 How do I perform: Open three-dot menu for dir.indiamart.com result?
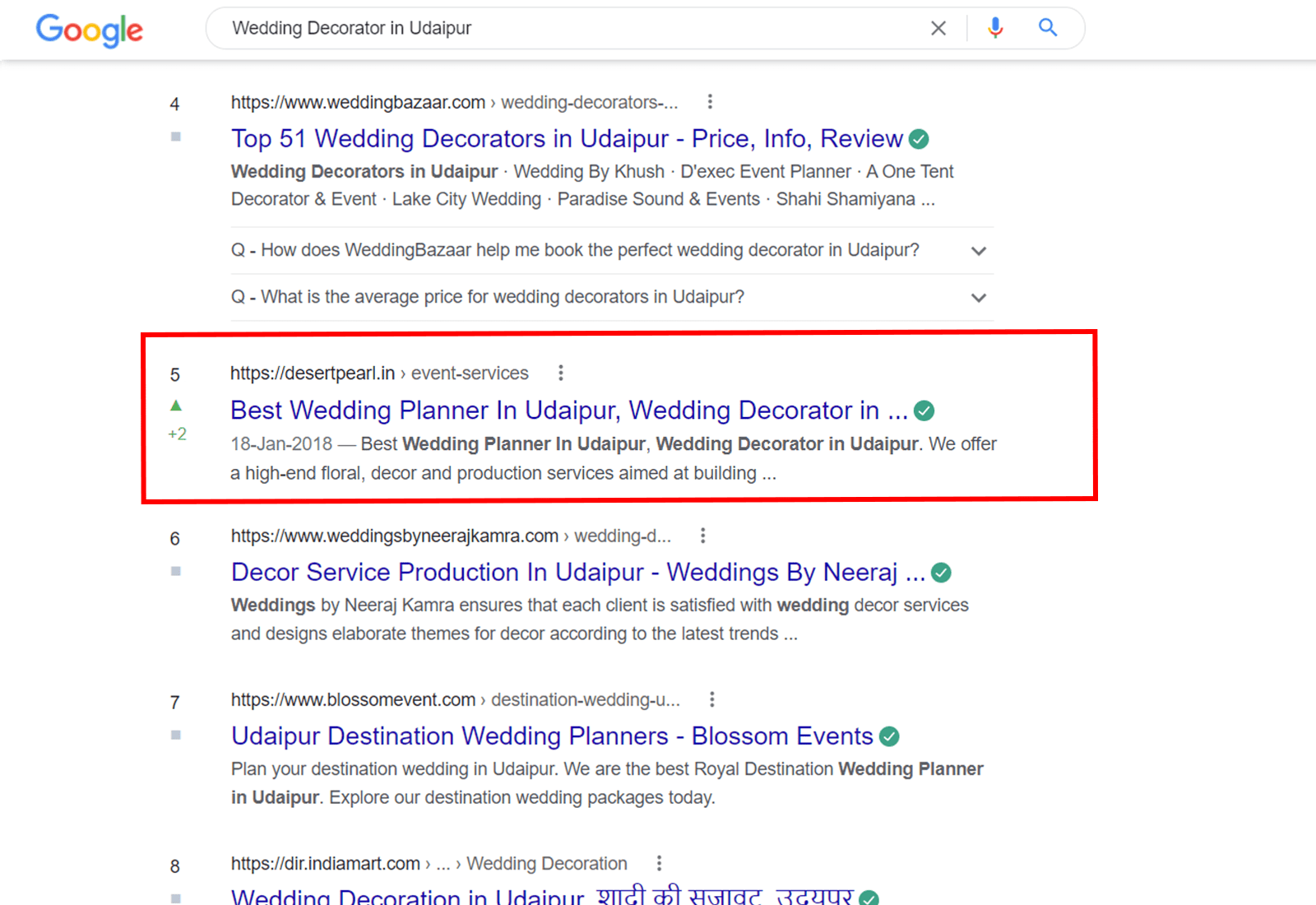click(659, 863)
